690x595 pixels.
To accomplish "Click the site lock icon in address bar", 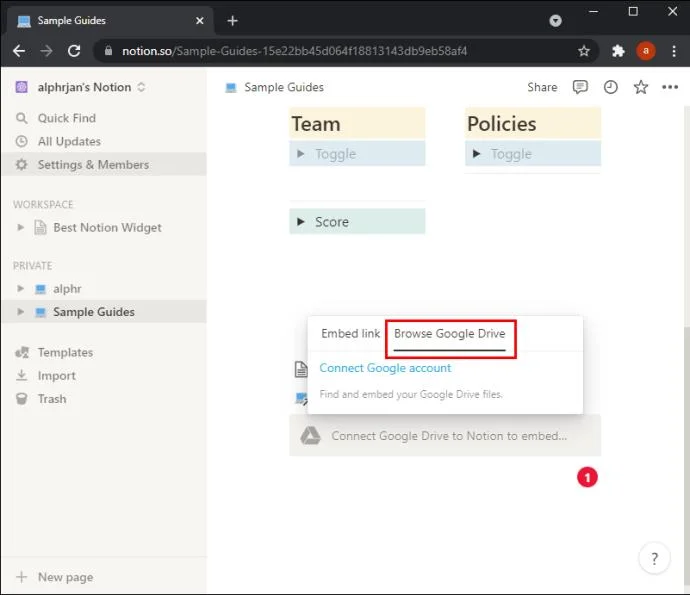I will click(x=108, y=51).
